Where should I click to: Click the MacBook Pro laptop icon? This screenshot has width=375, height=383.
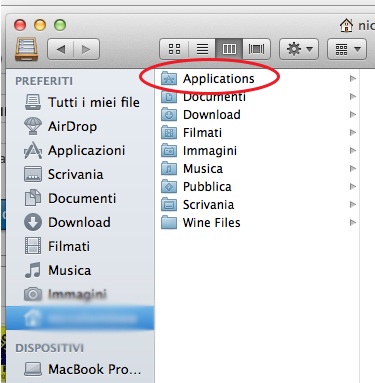point(33,369)
